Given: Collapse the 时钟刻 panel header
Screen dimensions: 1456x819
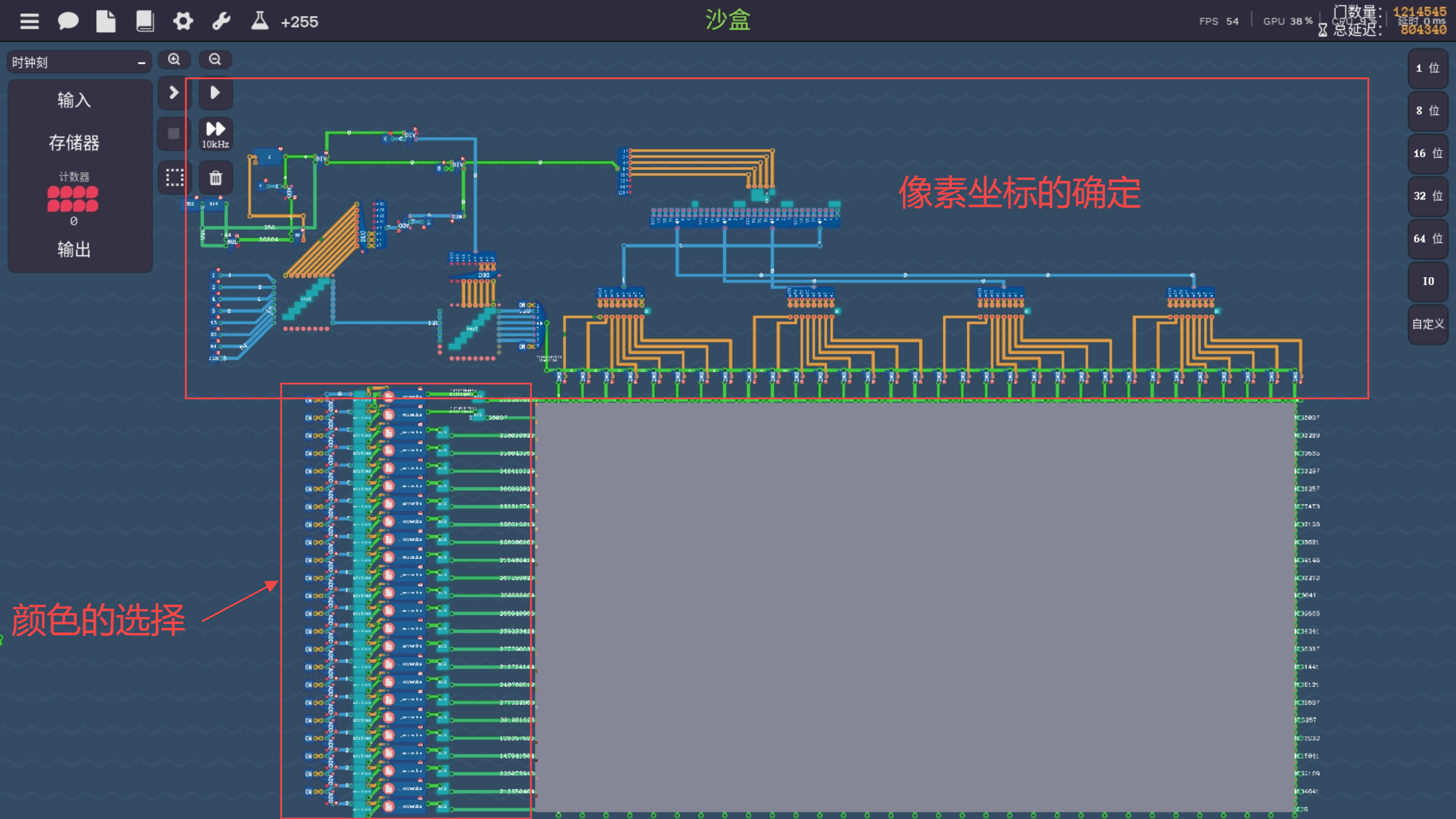Looking at the screenshot, I should point(141,63).
